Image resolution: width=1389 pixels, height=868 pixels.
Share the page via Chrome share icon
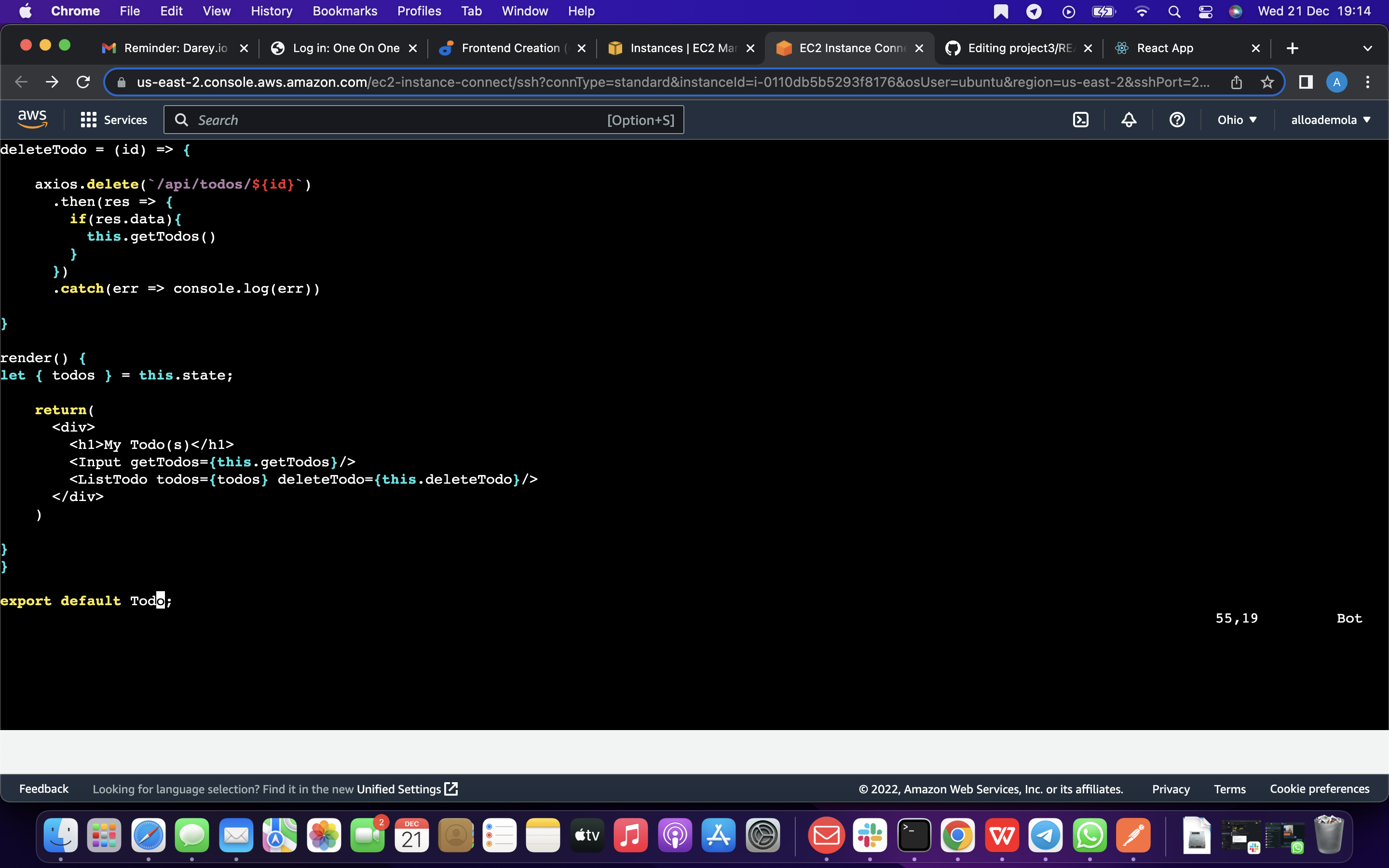[1236, 82]
